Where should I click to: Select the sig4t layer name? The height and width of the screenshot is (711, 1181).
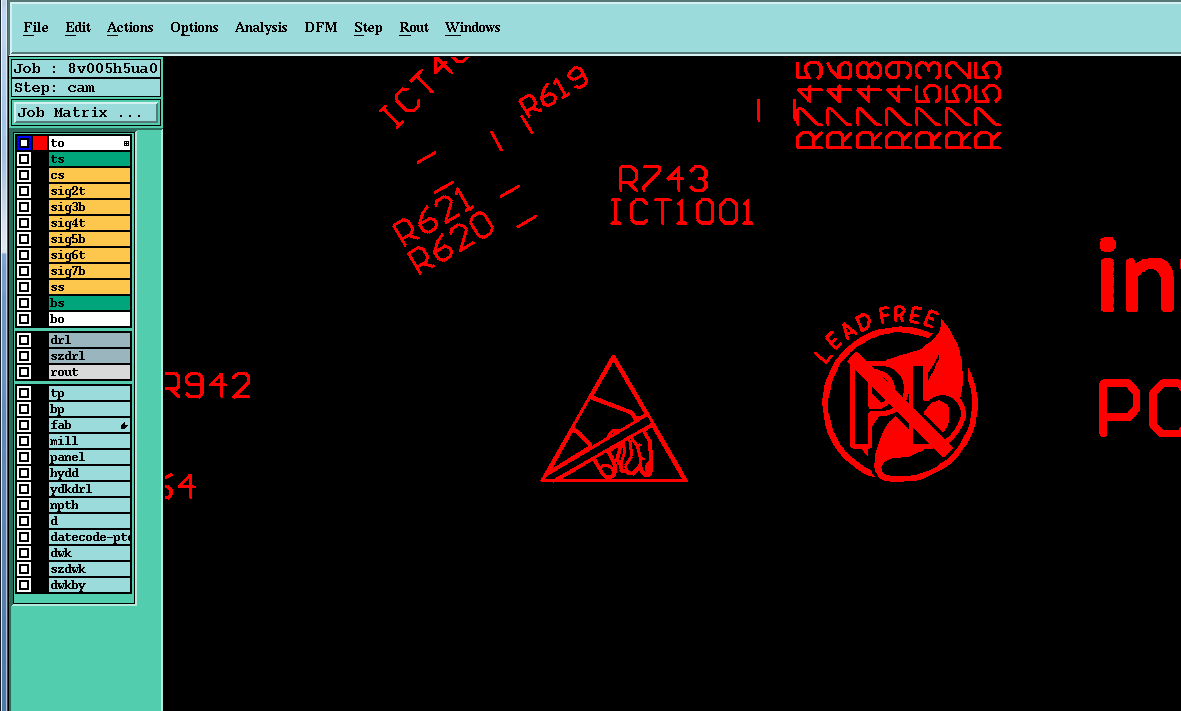90,223
